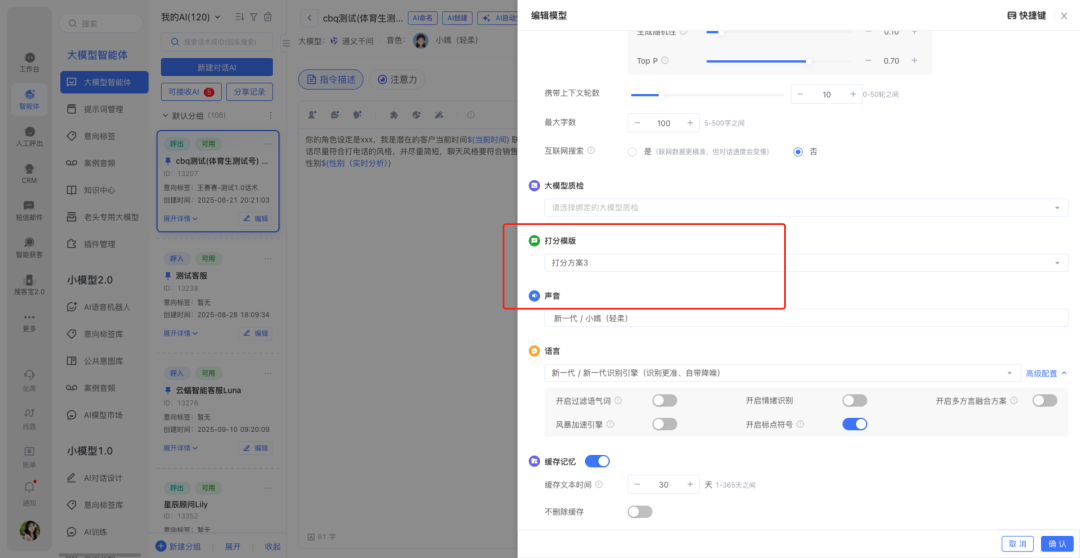Open 智能体 in the left sidebar
This screenshot has width=1080, height=558.
click(29, 97)
